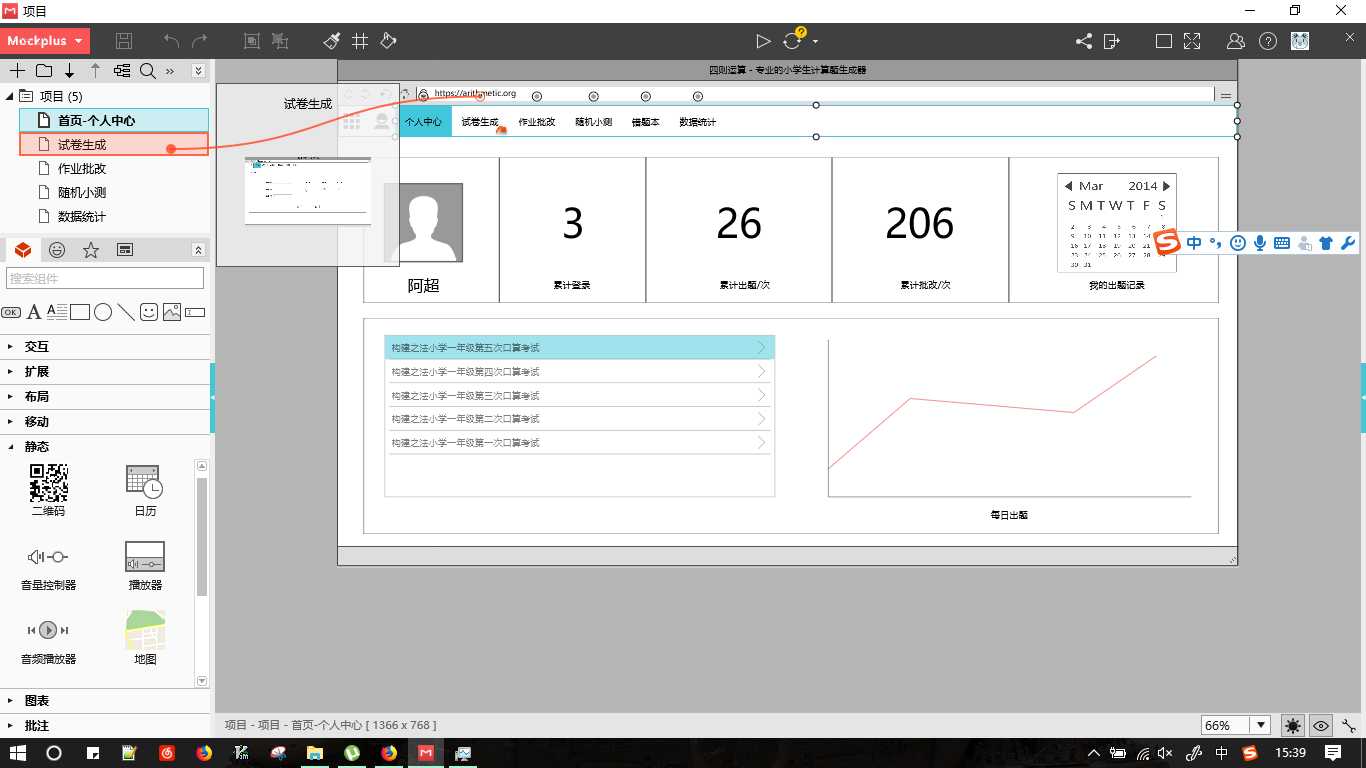Toggle the eye visibility icon
Screen dimensions: 1366x768
[1321, 726]
